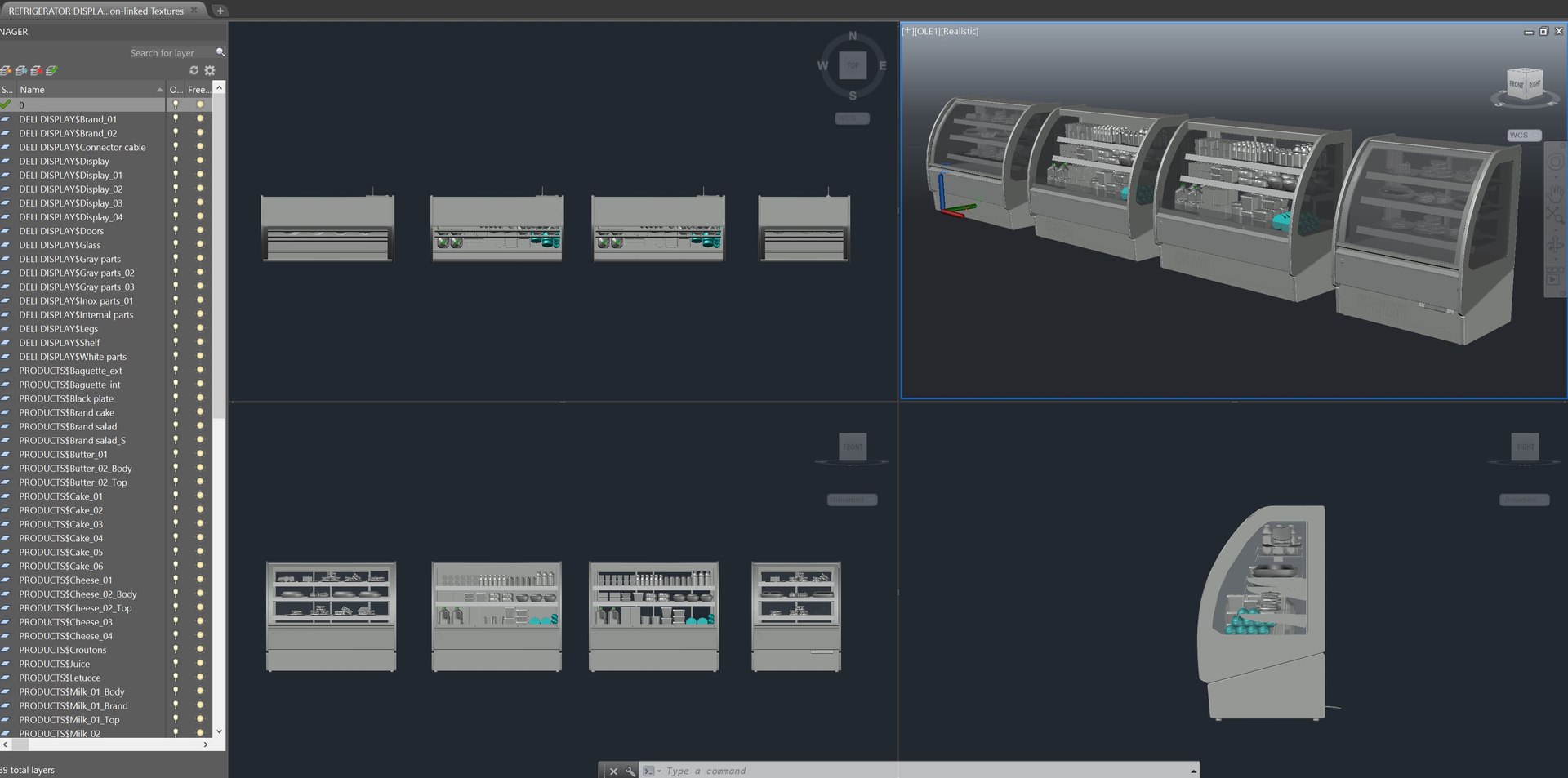Click RIGHT ViewCube in bottom-right viewport
Screen dimensions: 1568x778
pos(1525,447)
